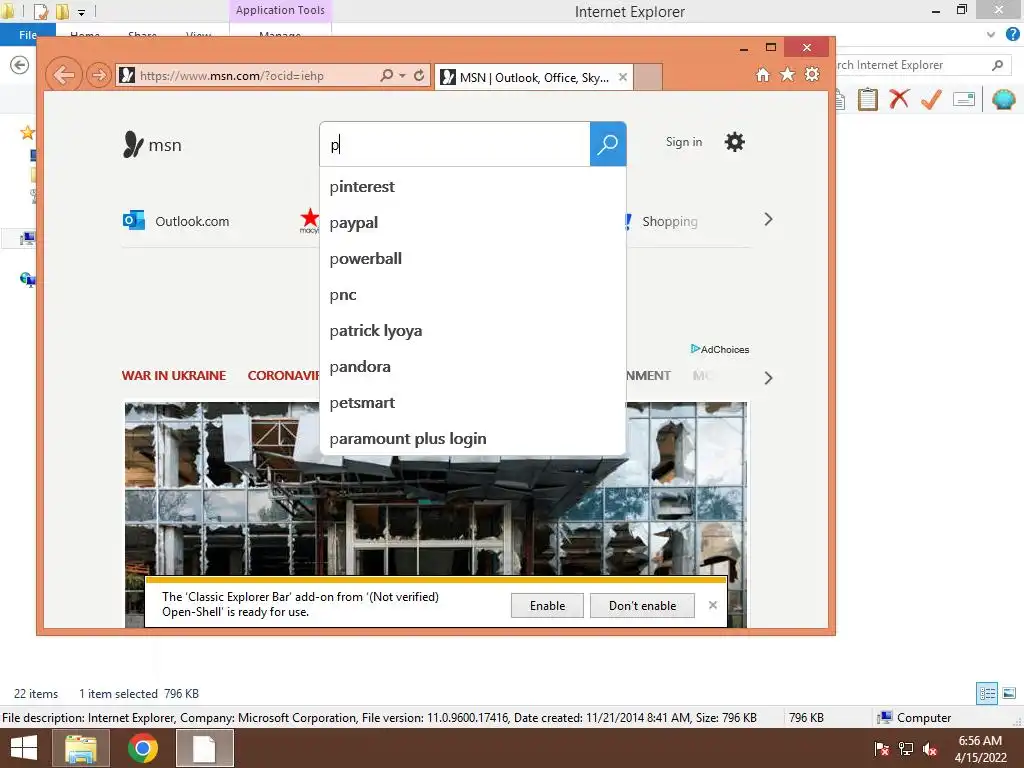
Task: Close the MSN browser tab
Action: click(623, 77)
